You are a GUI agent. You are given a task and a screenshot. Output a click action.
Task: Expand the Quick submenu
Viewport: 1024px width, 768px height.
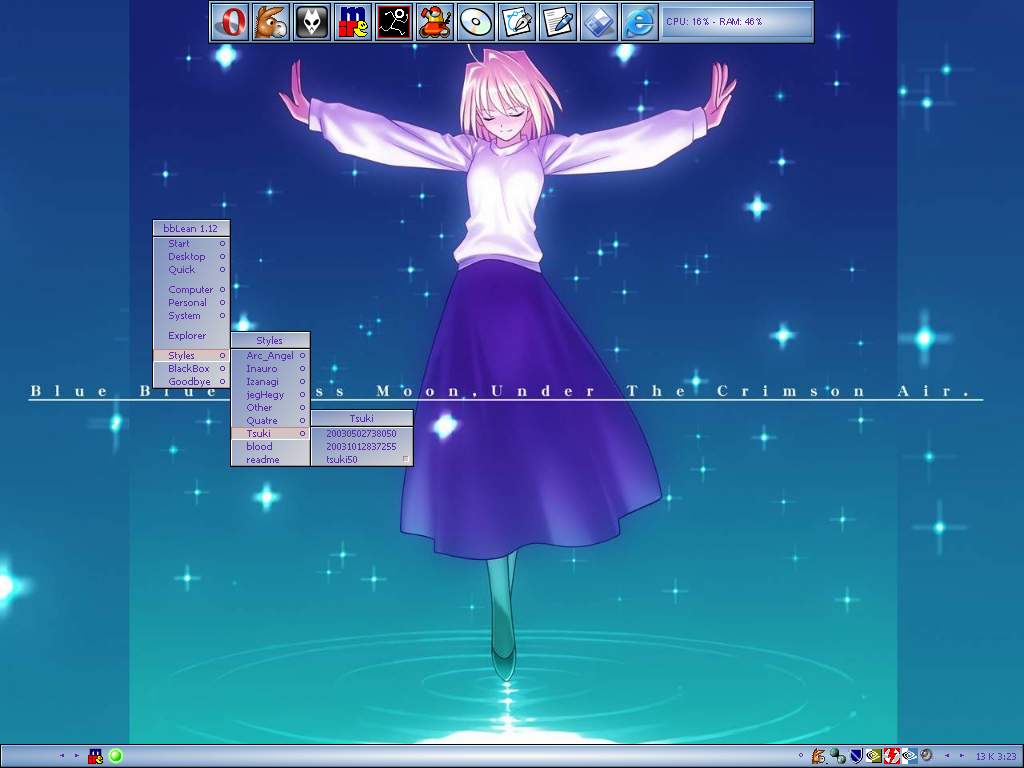point(191,270)
